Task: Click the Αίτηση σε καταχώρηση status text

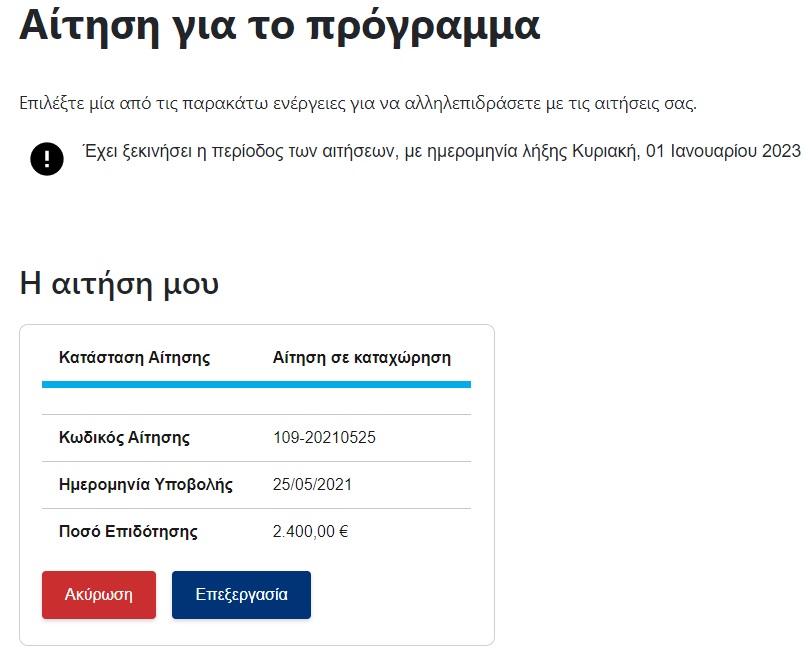Action: (x=362, y=358)
